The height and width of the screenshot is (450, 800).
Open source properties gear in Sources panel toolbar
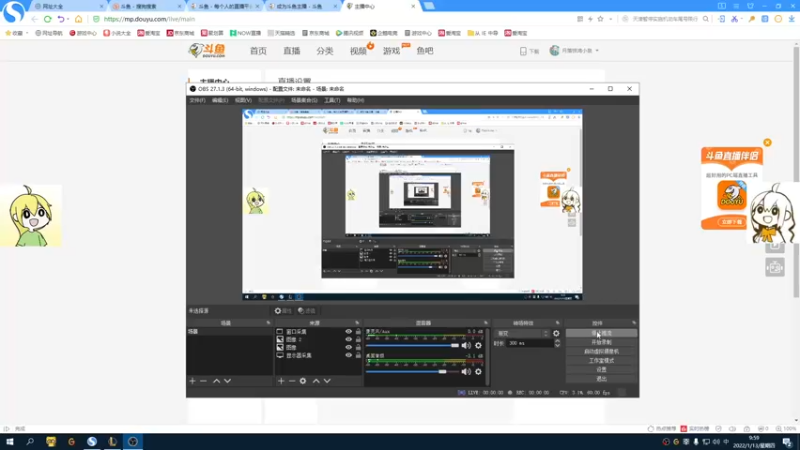point(303,381)
